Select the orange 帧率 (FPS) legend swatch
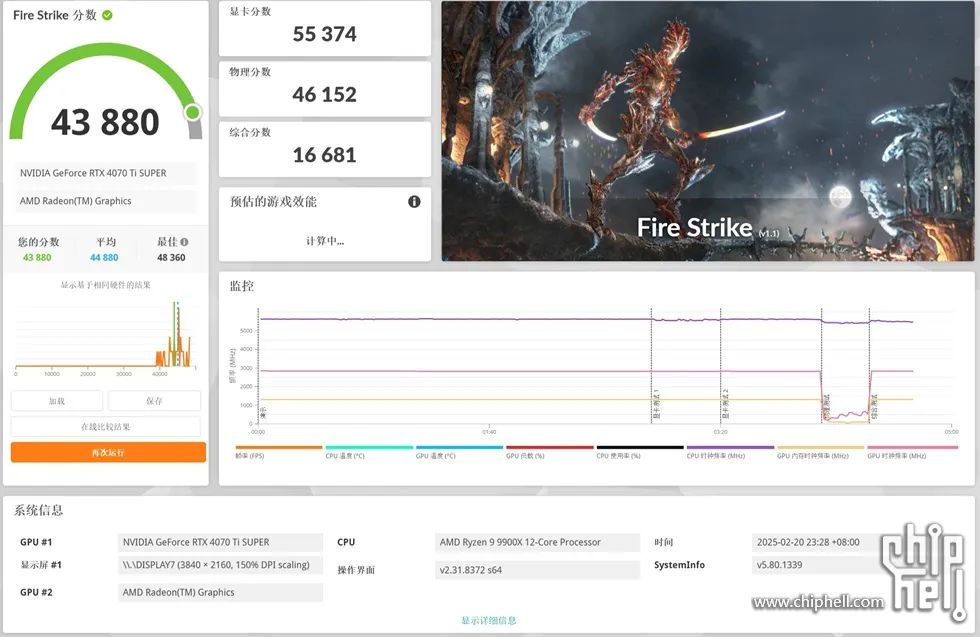This screenshot has width=980, height=637. [x=279, y=447]
